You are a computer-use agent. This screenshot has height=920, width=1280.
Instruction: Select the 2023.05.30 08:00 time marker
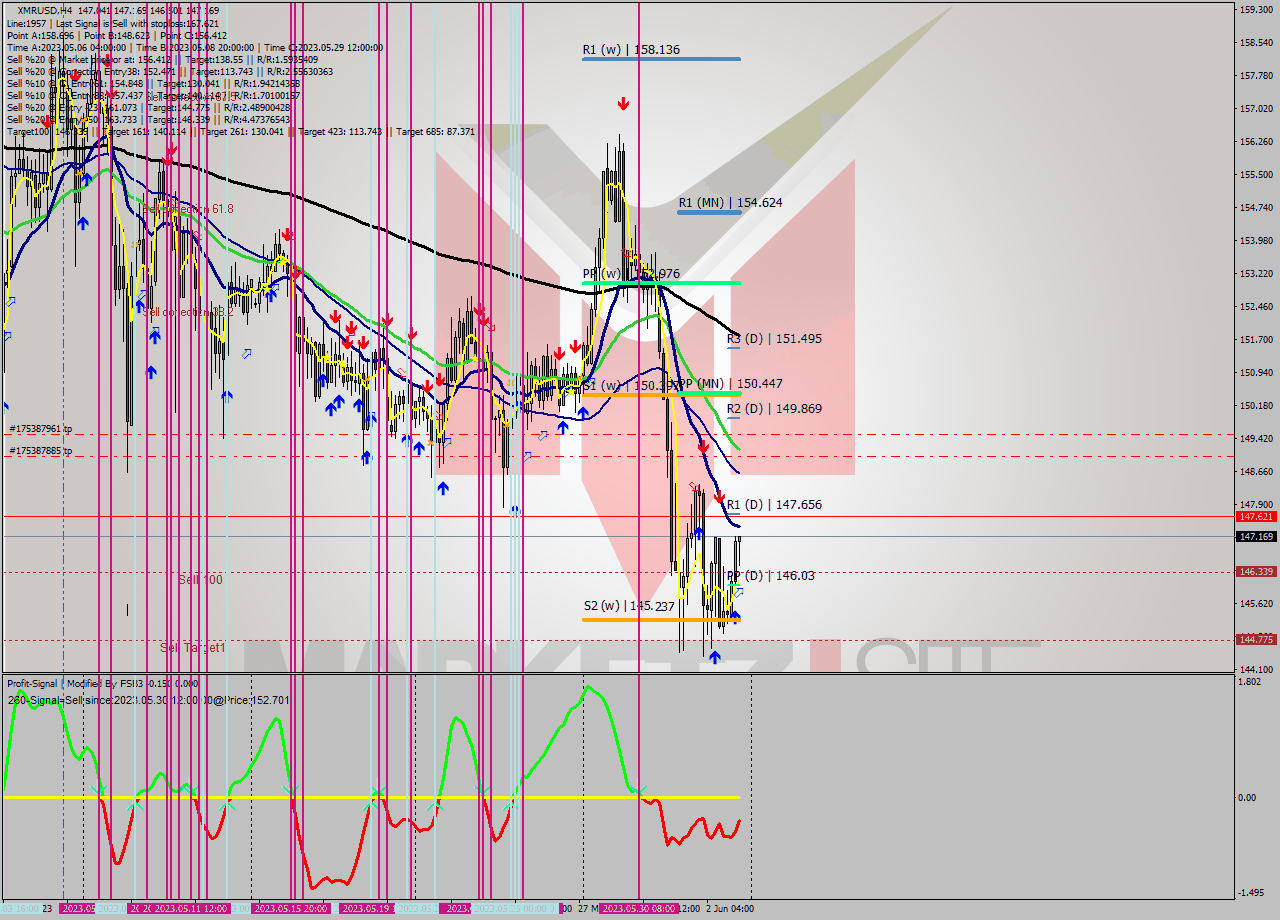[639, 908]
